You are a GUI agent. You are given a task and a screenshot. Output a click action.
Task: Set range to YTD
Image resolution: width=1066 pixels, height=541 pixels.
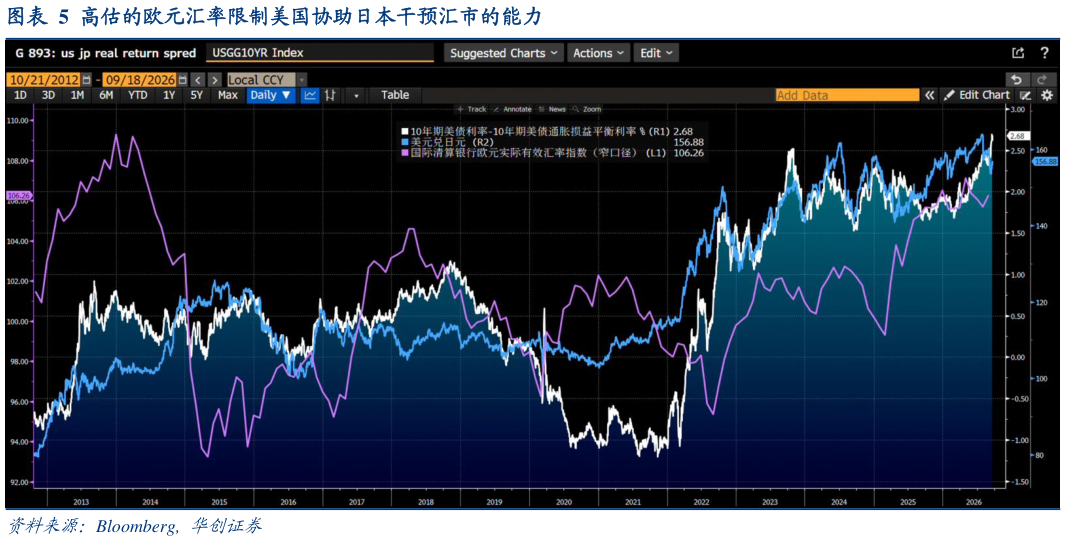[x=138, y=95]
